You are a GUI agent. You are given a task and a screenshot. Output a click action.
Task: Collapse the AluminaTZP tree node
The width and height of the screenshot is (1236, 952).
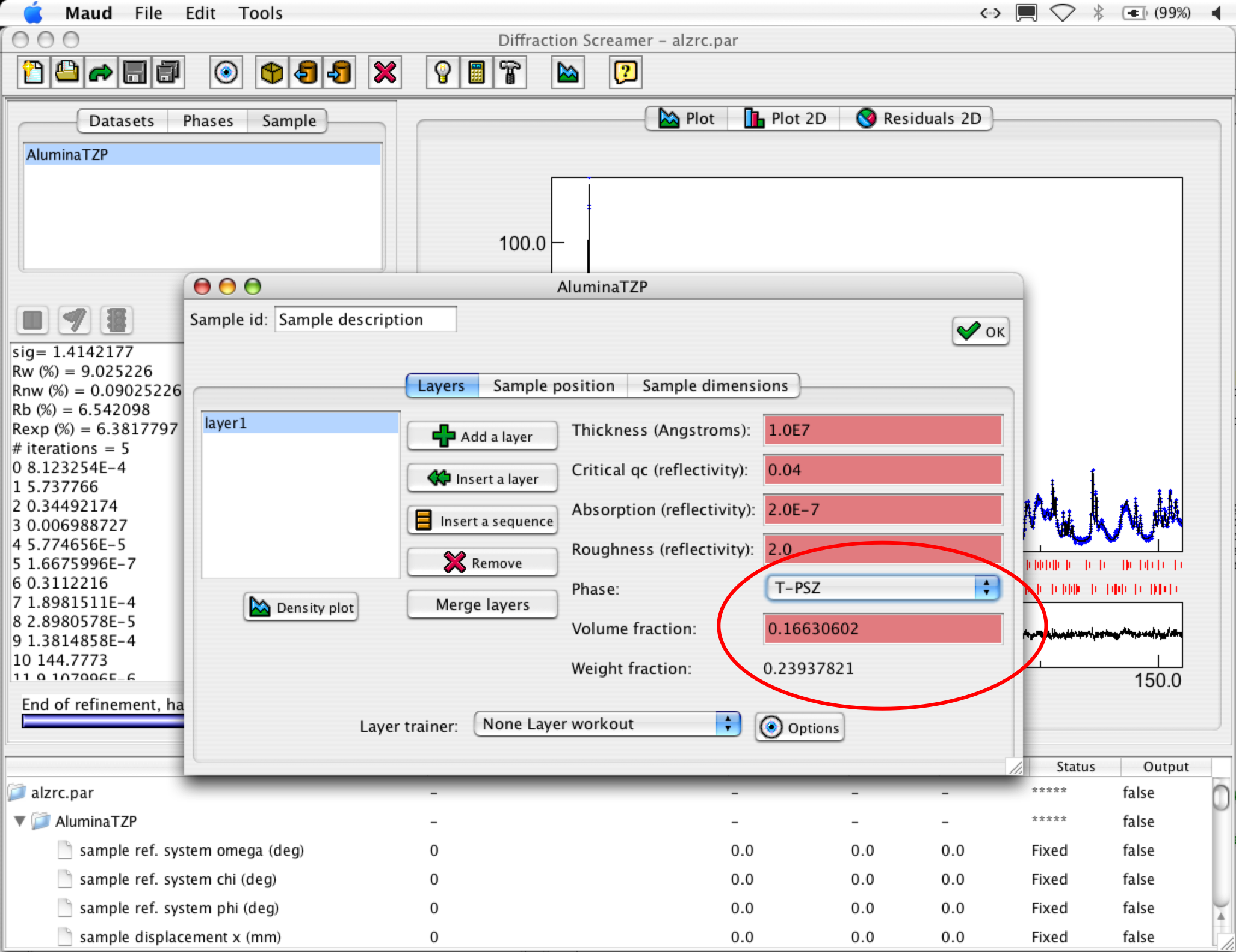(x=20, y=821)
